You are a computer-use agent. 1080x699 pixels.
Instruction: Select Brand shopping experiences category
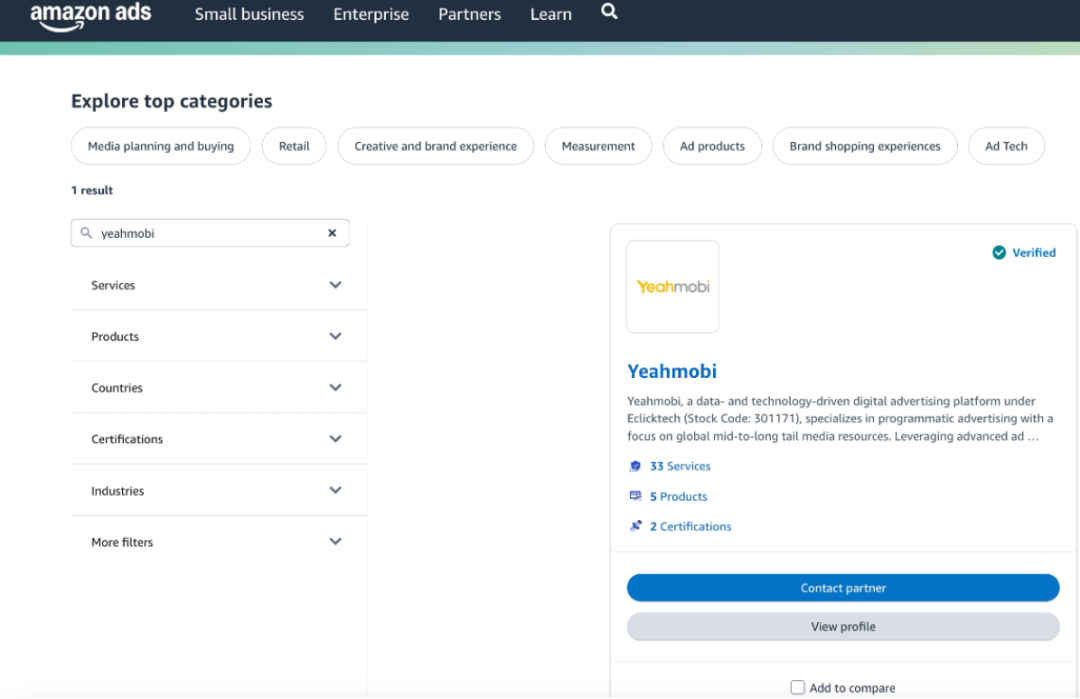[x=865, y=146]
